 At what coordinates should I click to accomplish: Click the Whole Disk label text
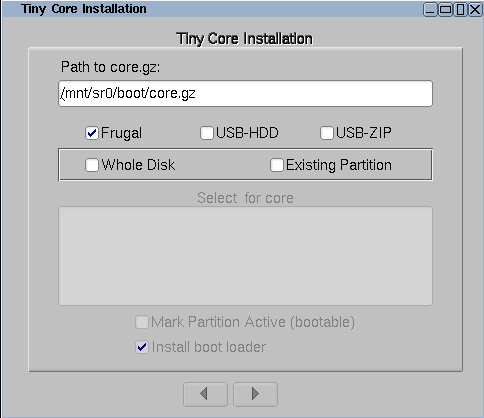[138, 165]
